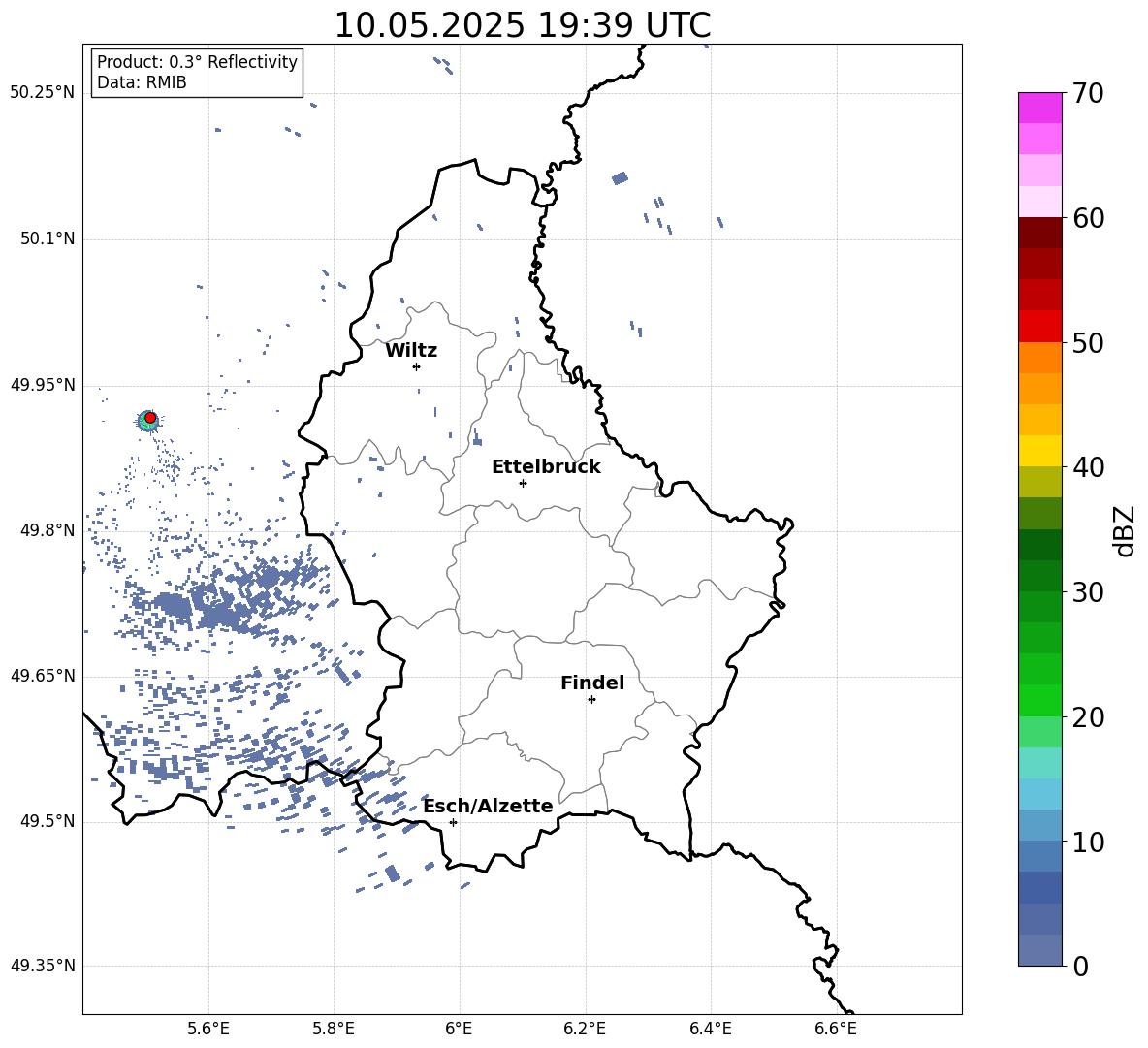
Task: Click the 5.6°E longitude label
Action: 208,1029
